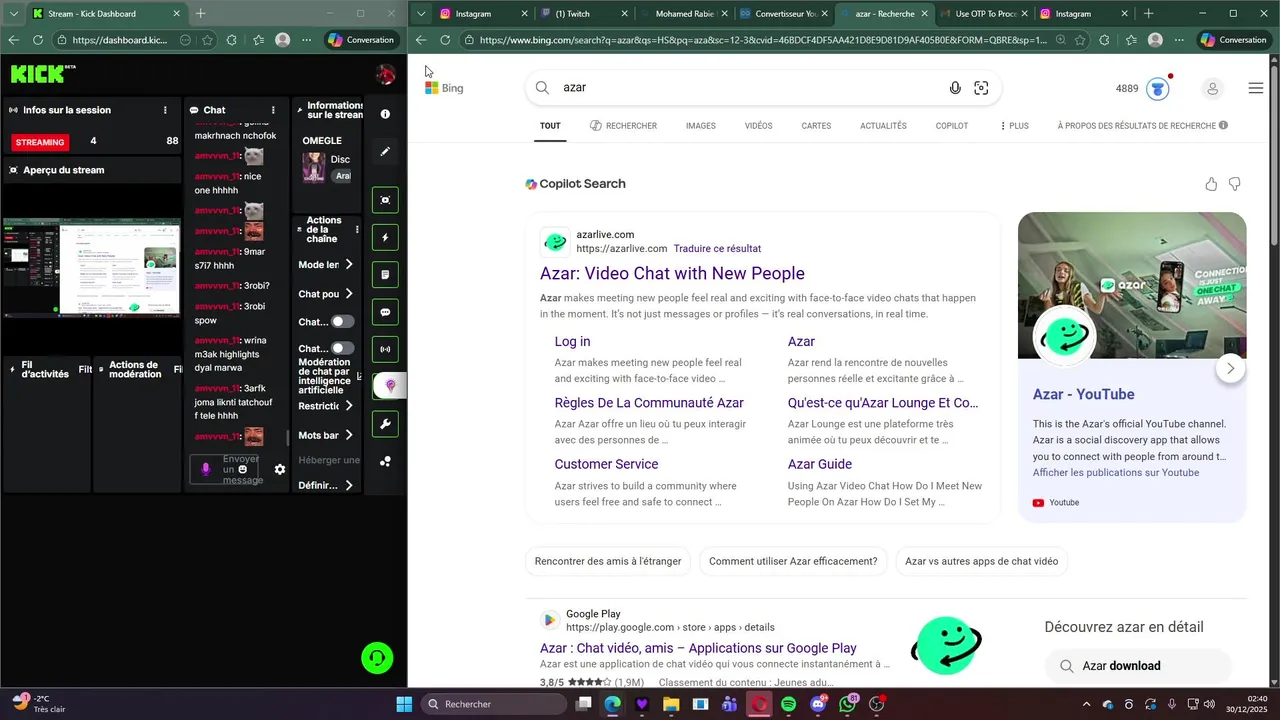Screen dimensions: 1280x720
Task: Click thumbs down on Copilot Search
Action: click(1234, 184)
